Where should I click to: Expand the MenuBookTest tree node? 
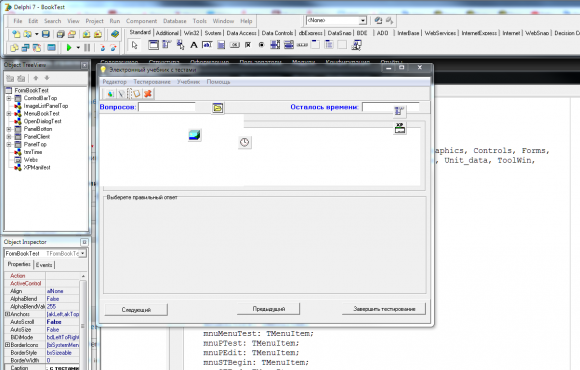(x=9, y=114)
